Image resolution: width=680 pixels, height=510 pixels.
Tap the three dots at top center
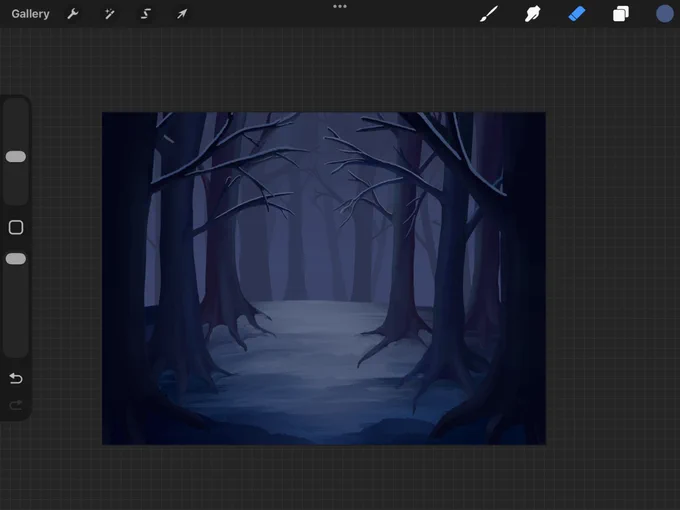[340, 7]
